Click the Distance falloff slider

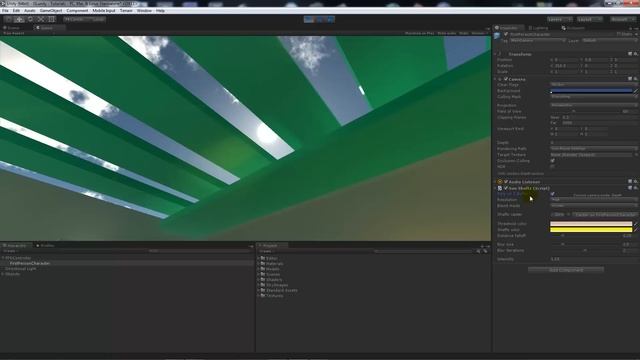click(x=585, y=236)
